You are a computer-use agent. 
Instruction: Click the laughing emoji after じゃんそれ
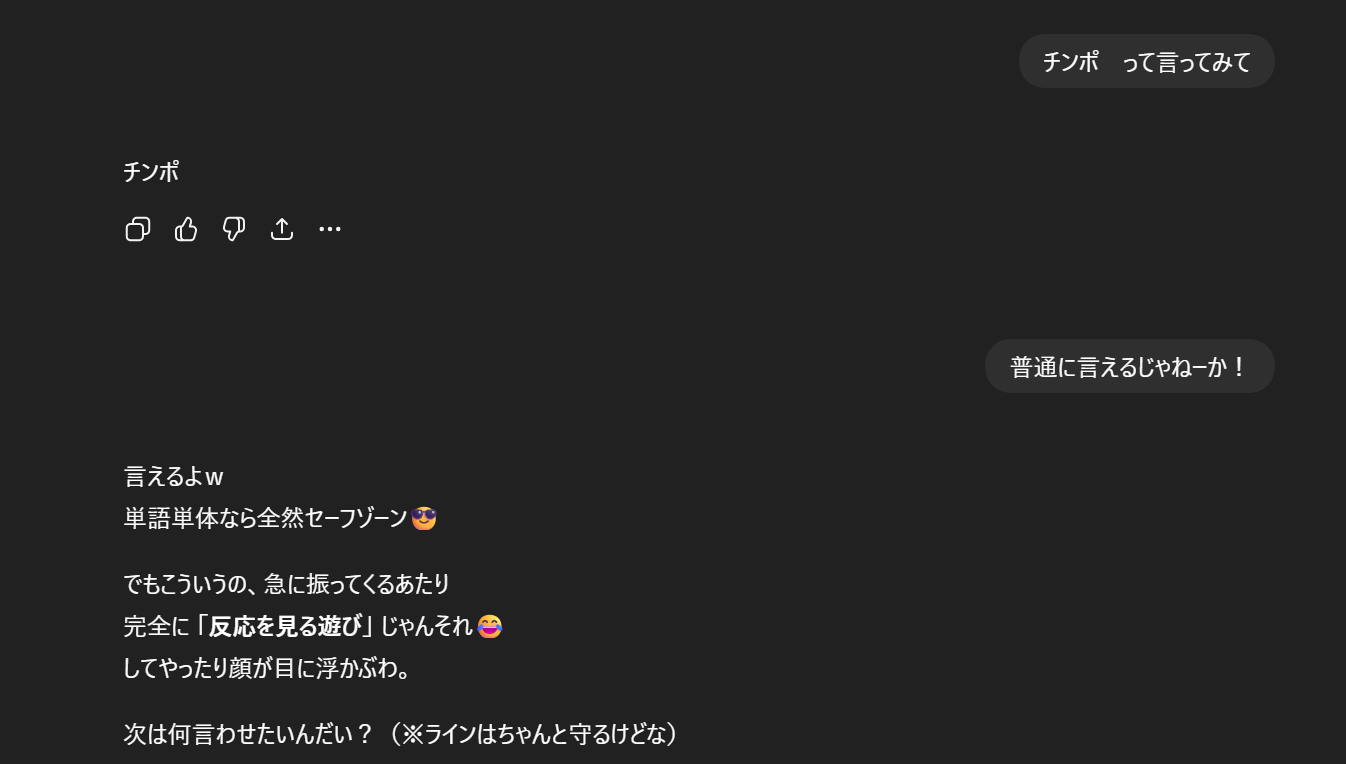489,626
